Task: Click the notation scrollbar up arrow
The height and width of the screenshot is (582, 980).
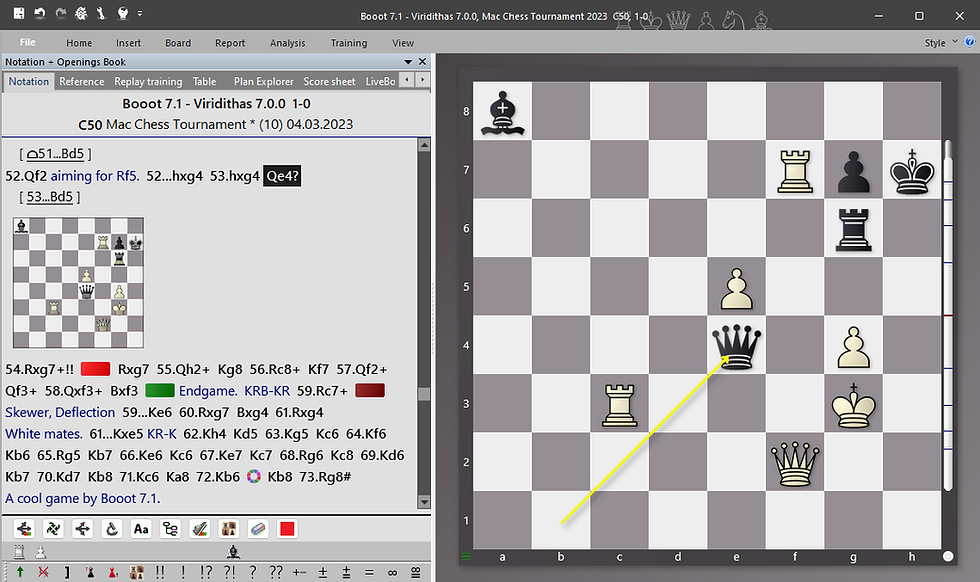Action: [x=424, y=145]
